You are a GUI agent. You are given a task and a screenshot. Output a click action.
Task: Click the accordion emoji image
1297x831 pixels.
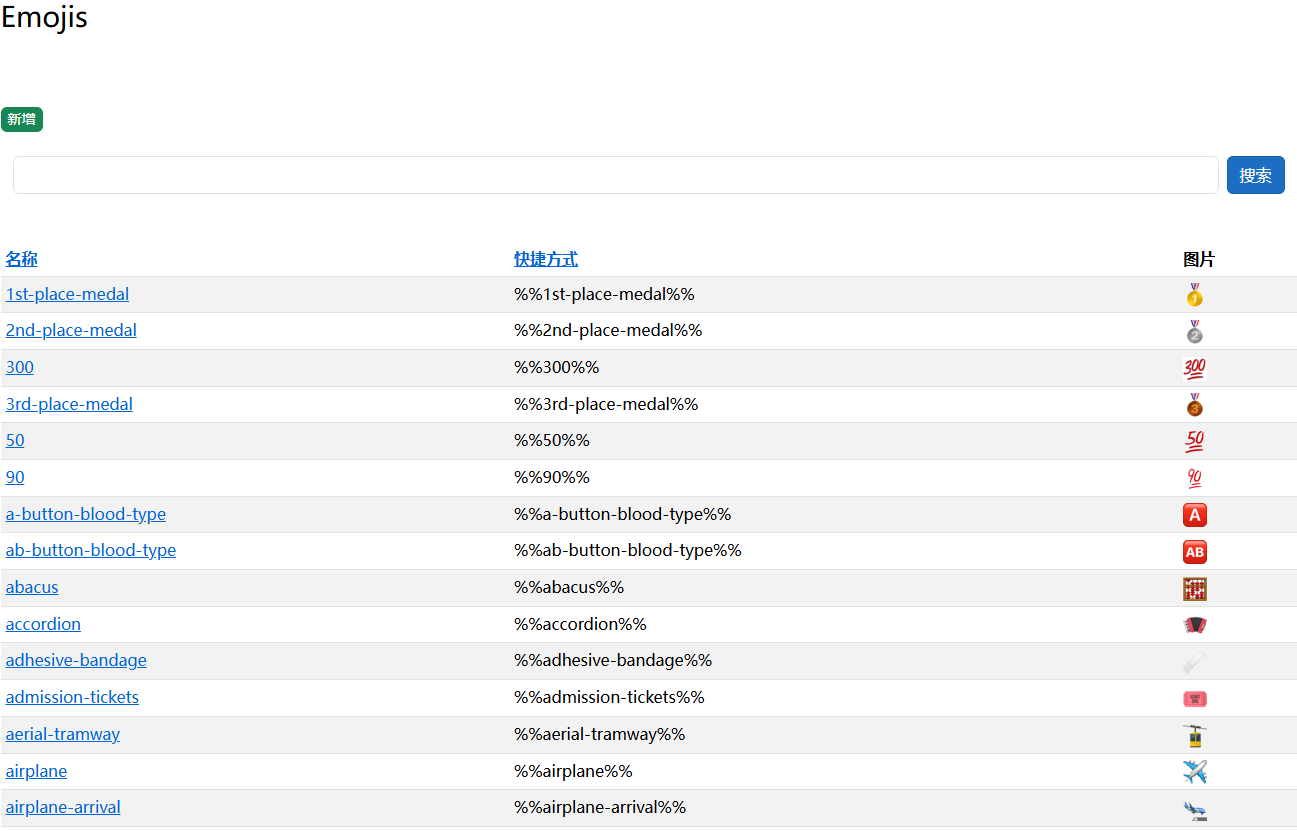[x=1194, y=625]
